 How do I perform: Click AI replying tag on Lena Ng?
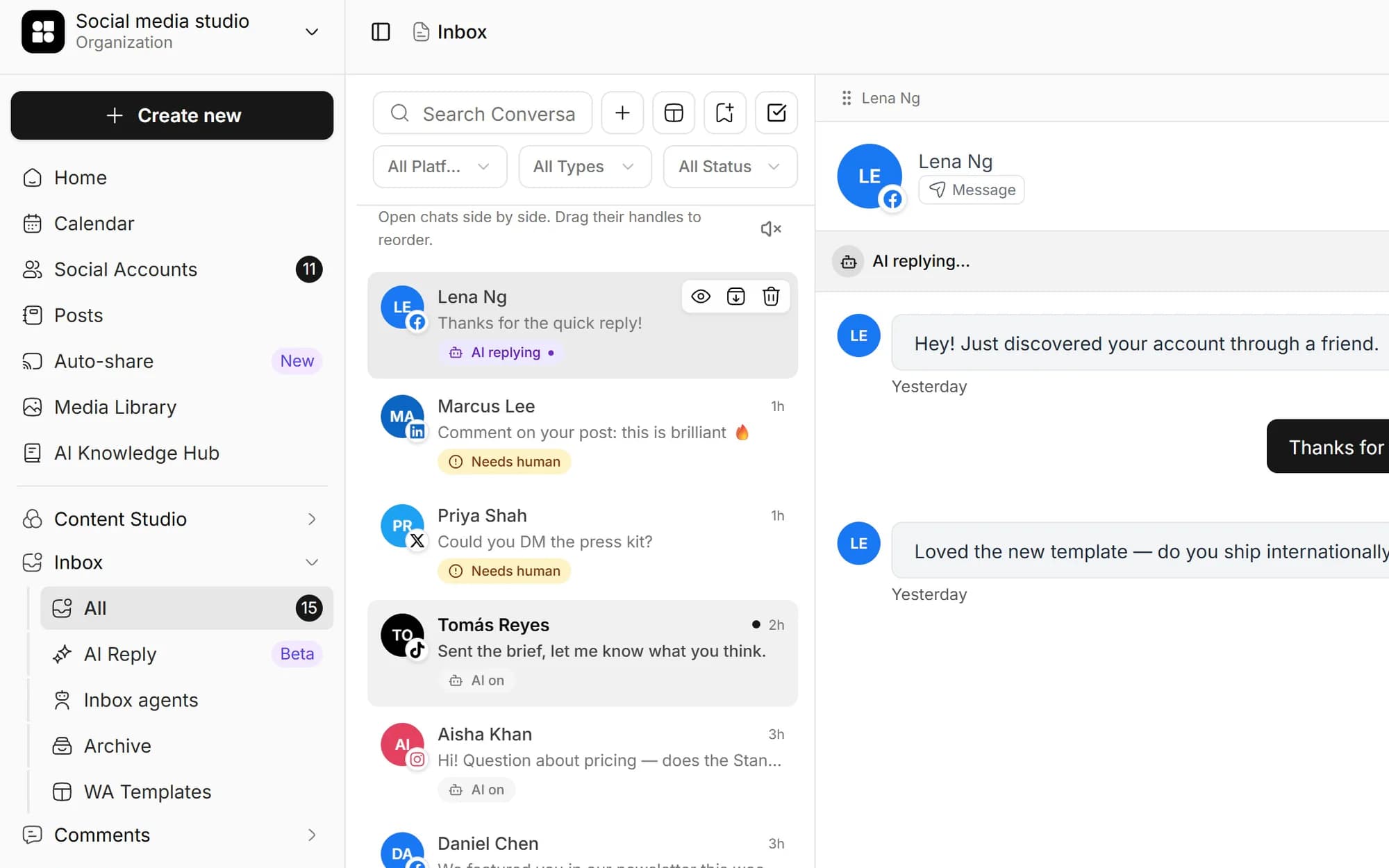[501, 353]
